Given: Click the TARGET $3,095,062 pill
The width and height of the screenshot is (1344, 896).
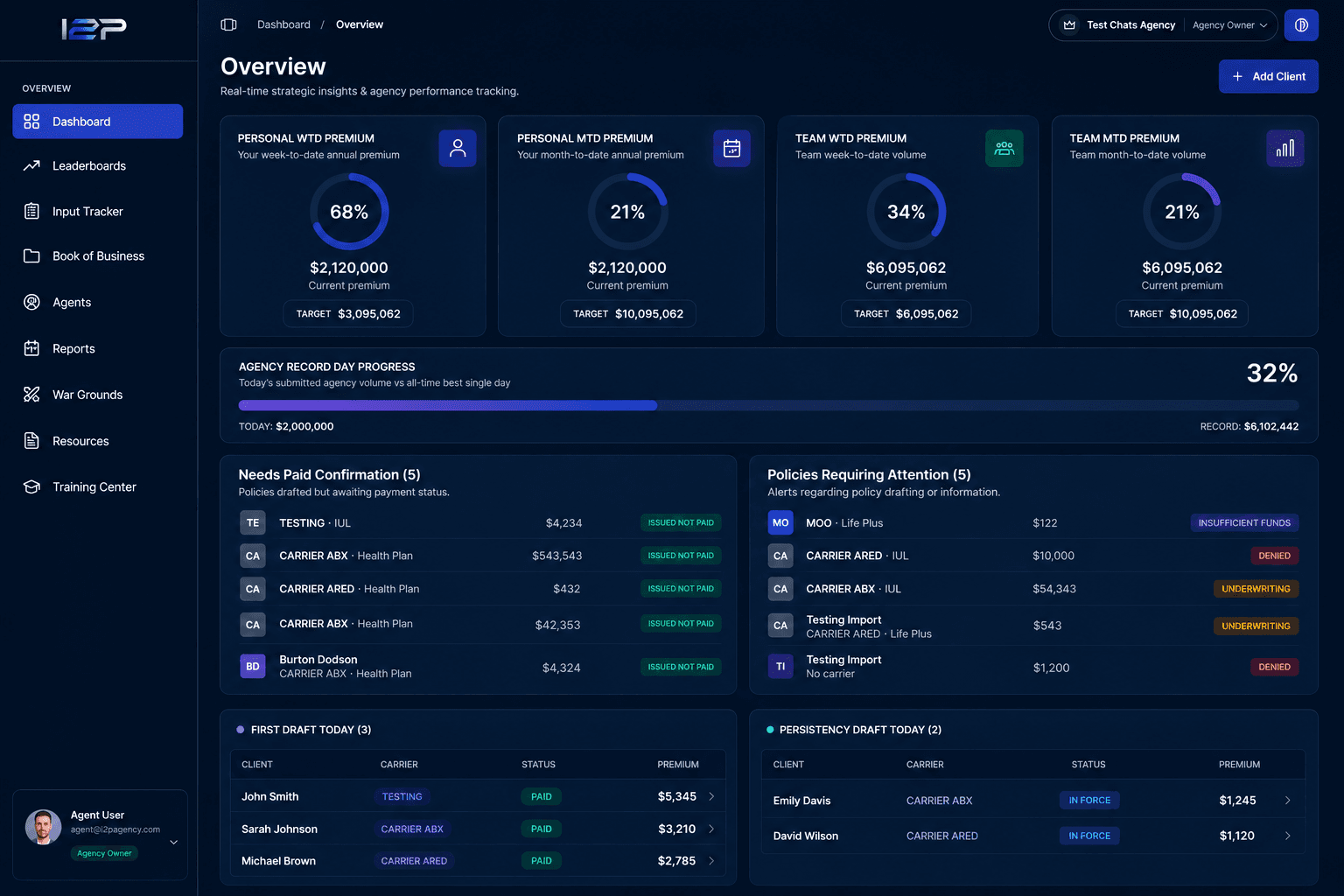Looking at the screenshot, I should point(348,313).
